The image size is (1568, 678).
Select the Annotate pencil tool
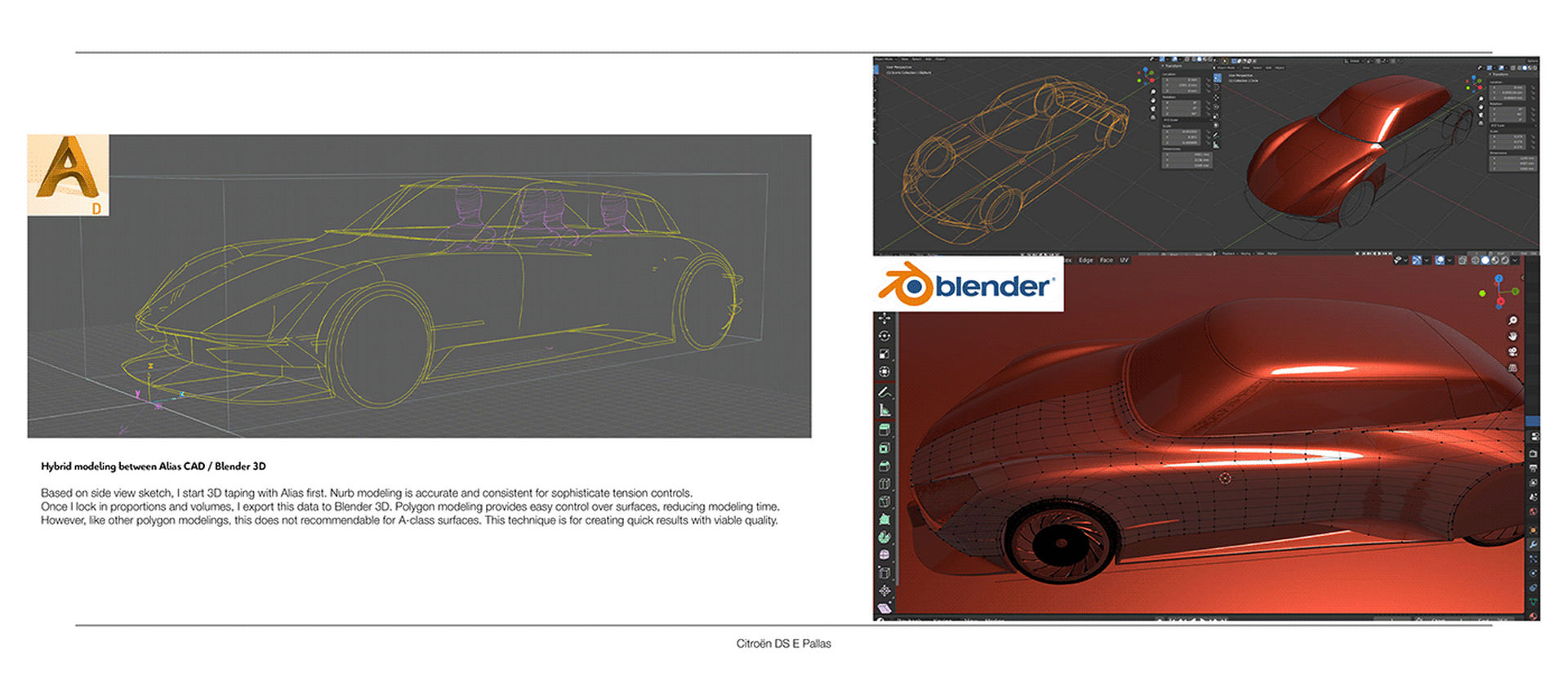tap(884, 392)
